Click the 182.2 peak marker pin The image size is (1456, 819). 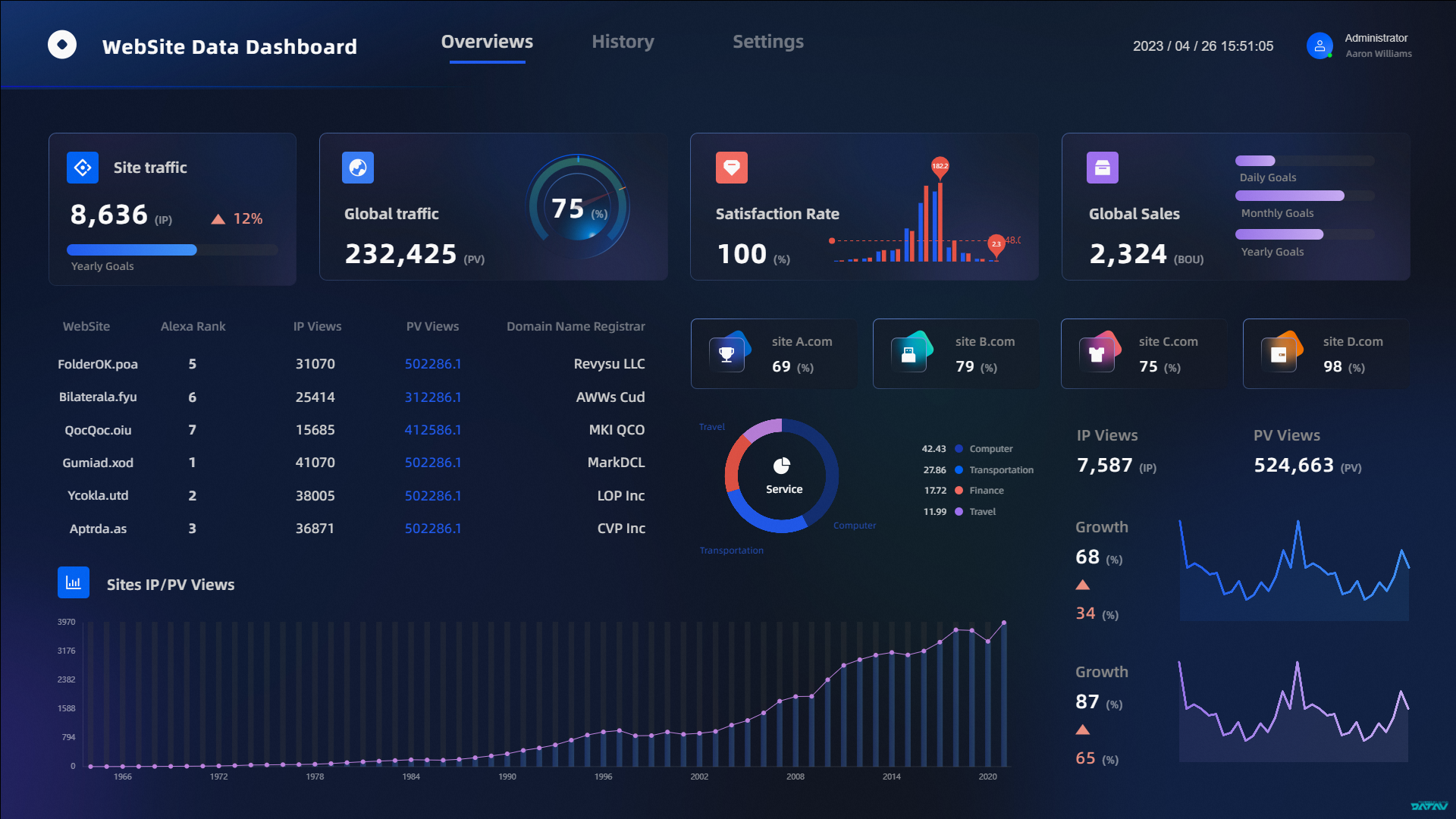(x=940, y=168)
